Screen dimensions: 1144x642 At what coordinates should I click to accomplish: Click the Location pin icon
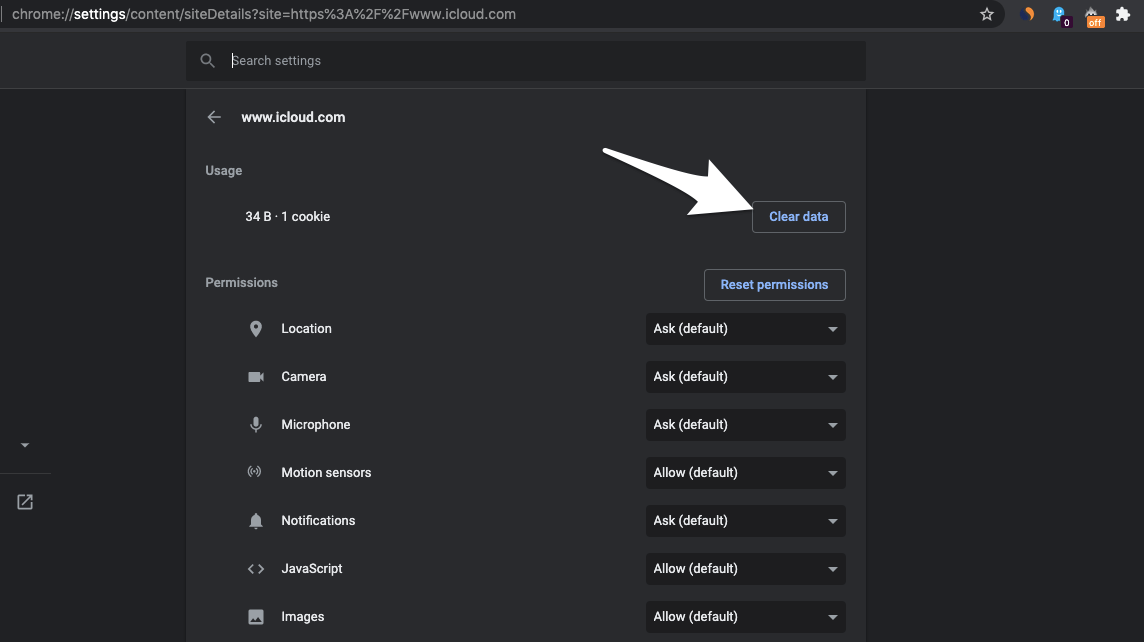tap(256, 329)
